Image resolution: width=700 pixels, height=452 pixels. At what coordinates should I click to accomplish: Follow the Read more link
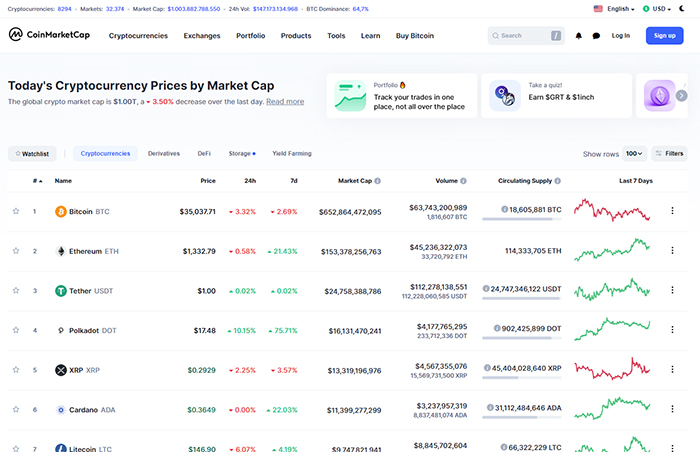point(285,101)
